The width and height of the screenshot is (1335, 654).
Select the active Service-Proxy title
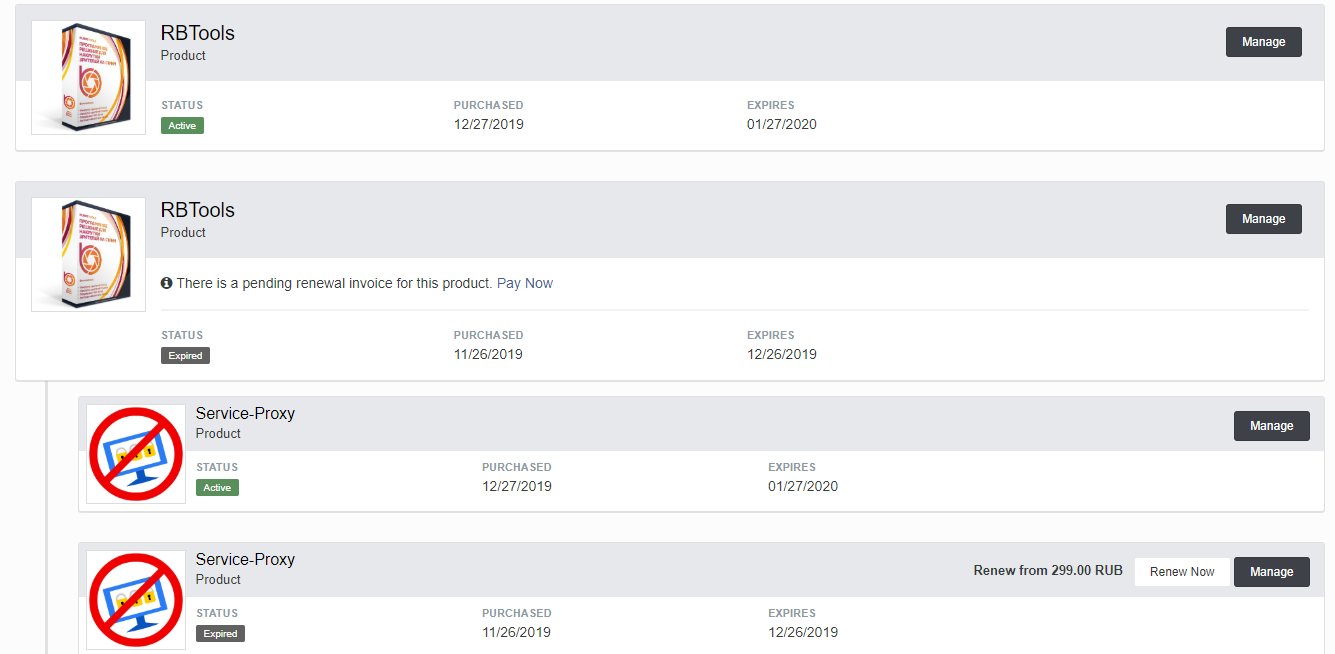click(245, 413)
